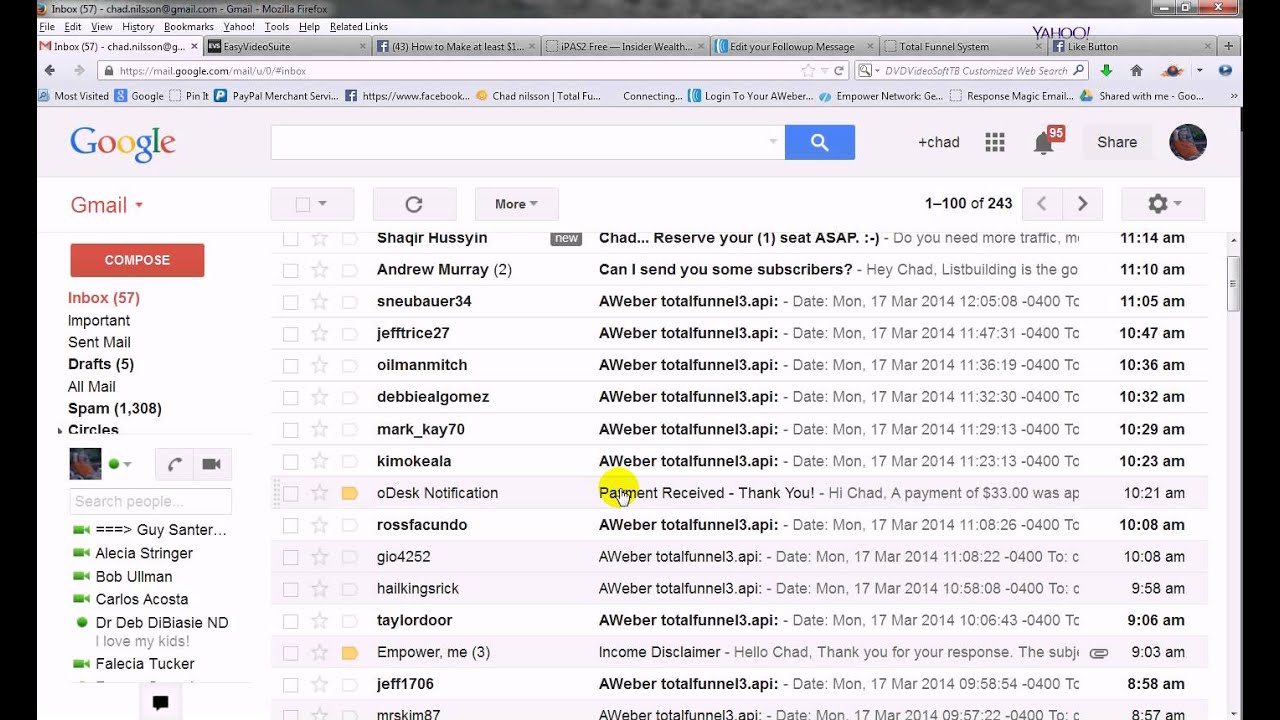Star the sneubauer34 email

point(319,302)
